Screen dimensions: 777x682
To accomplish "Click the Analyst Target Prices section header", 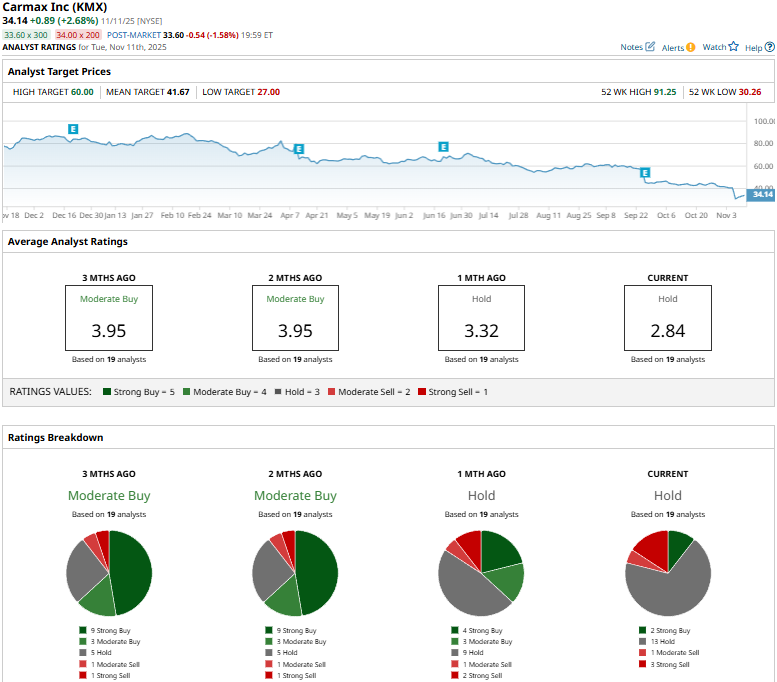I will [x=59, y=71].
